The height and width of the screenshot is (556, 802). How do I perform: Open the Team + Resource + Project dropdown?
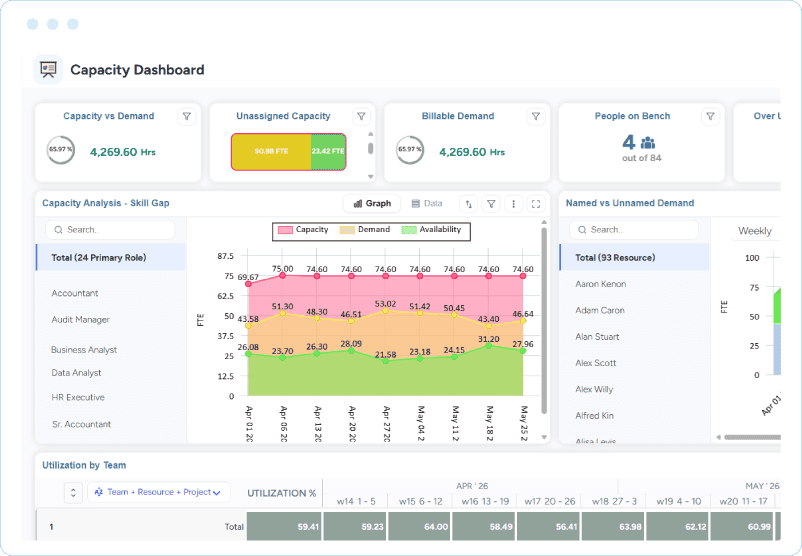tap(159, 492)
